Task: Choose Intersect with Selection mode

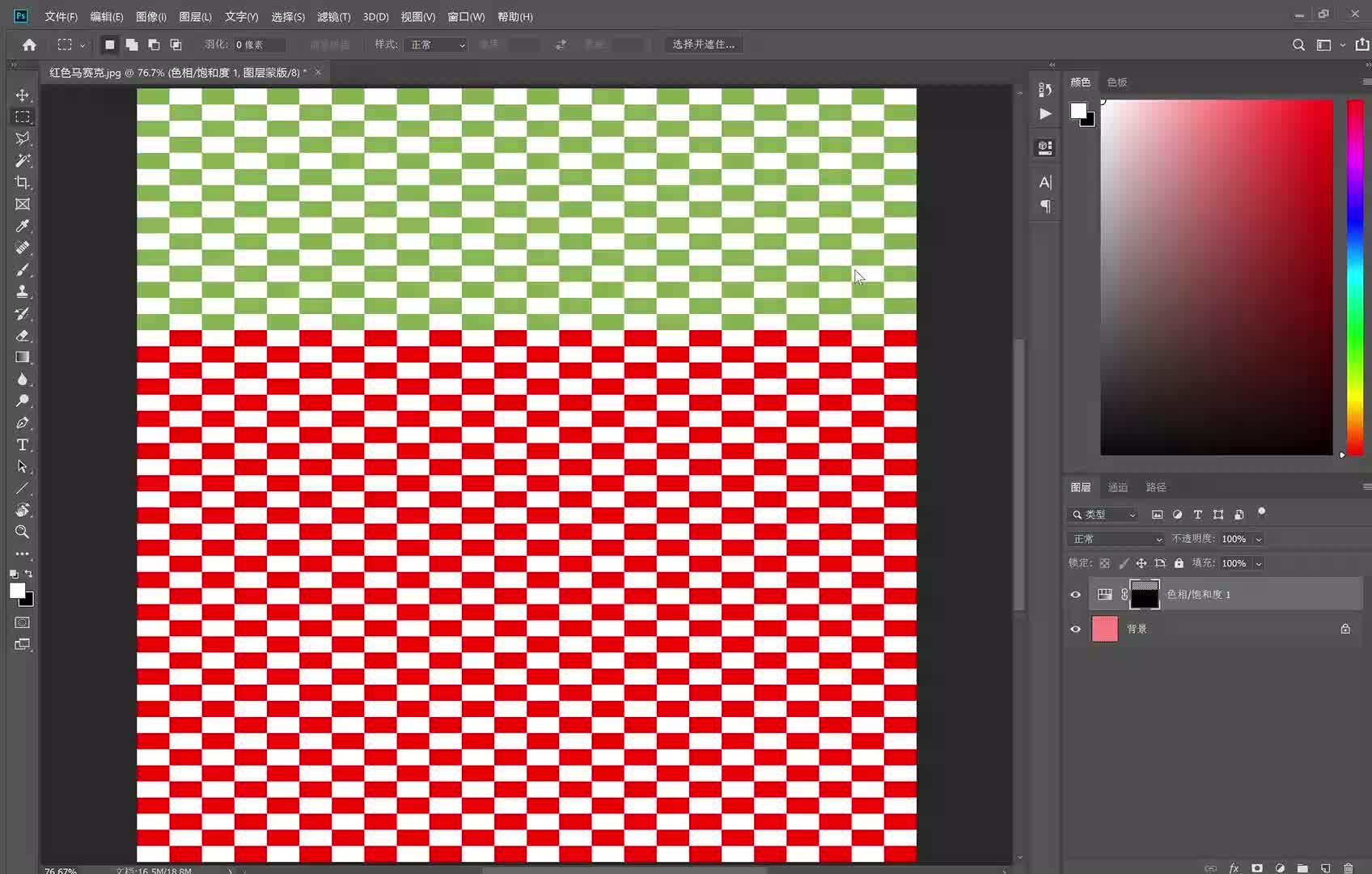Action: (176, 45)
